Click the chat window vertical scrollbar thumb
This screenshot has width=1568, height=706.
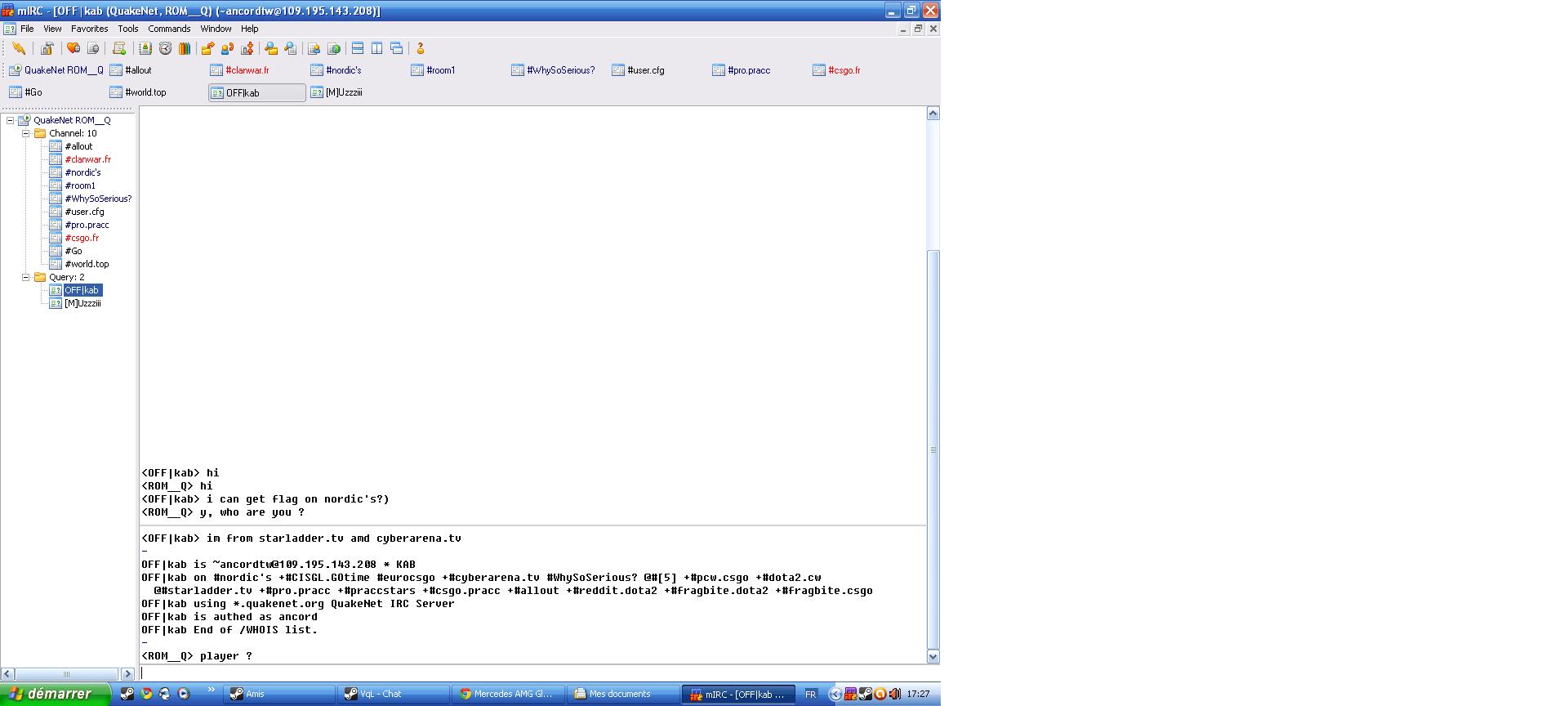pyautogui.click(x=933, y=448)
